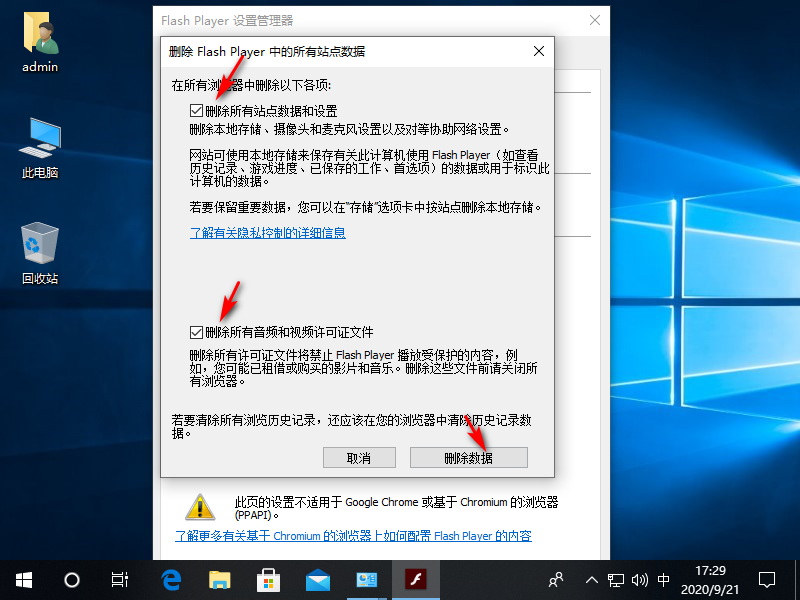Open the Start menu
Viewport: 800px width, 600px height.
[22, 579]
